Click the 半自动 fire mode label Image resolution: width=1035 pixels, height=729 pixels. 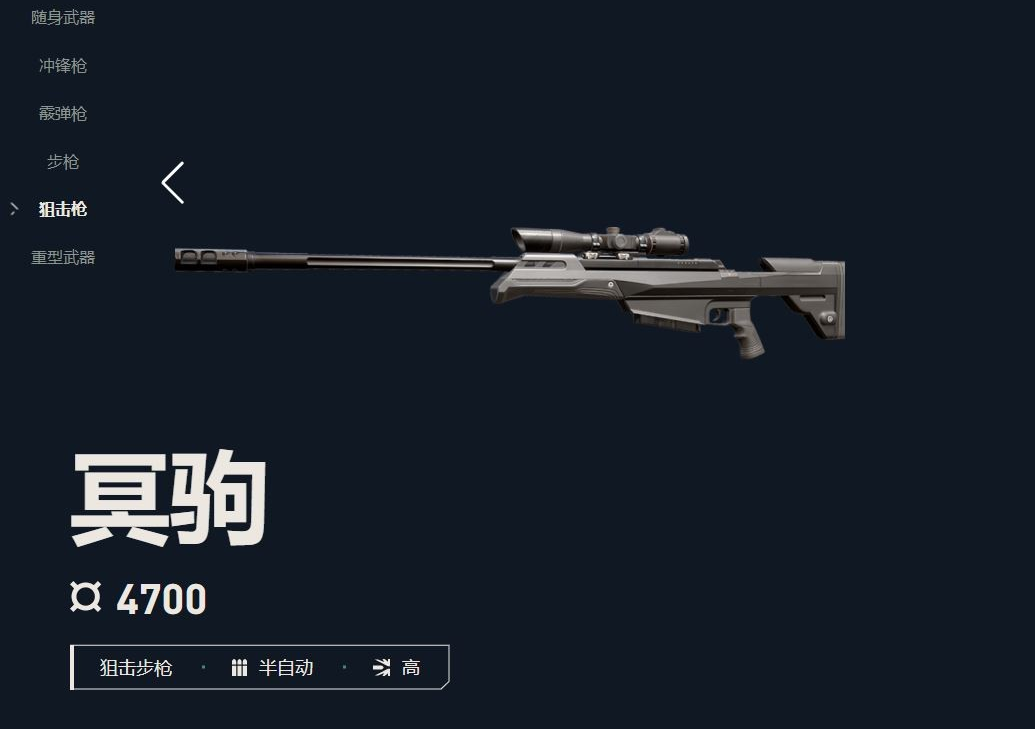coord(286,668)
